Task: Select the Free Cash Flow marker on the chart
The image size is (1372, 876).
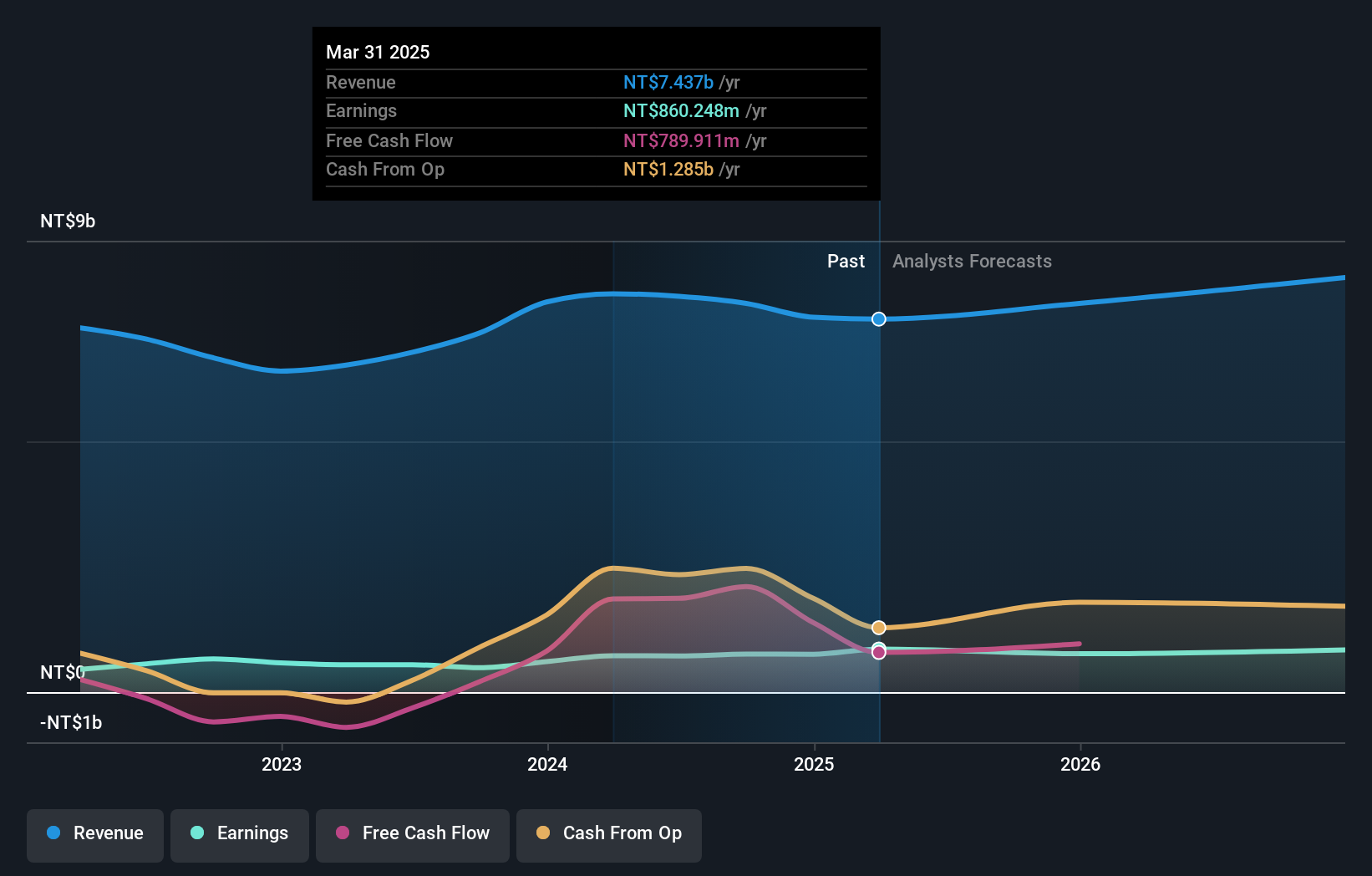Action: (x=879, y=653)
